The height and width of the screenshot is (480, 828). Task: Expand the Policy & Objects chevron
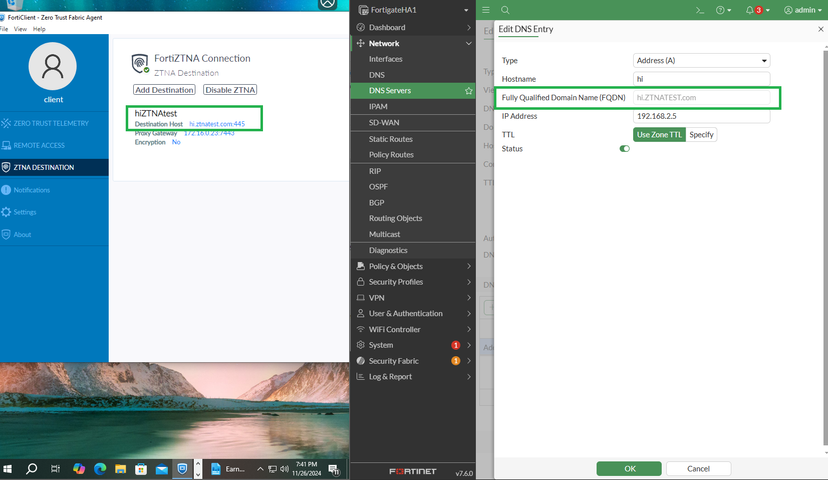[x=468, y=266]
